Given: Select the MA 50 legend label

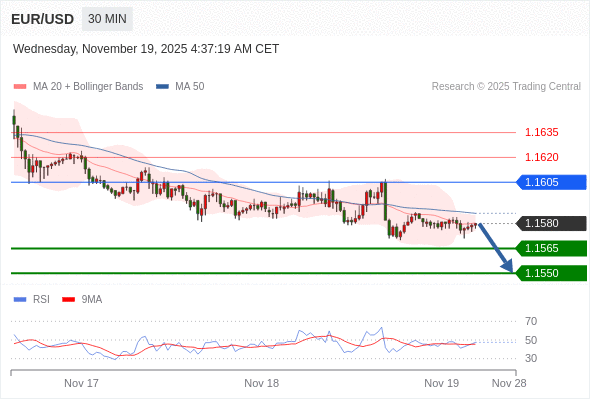Looking at the screenshot, I should [190, 87].
